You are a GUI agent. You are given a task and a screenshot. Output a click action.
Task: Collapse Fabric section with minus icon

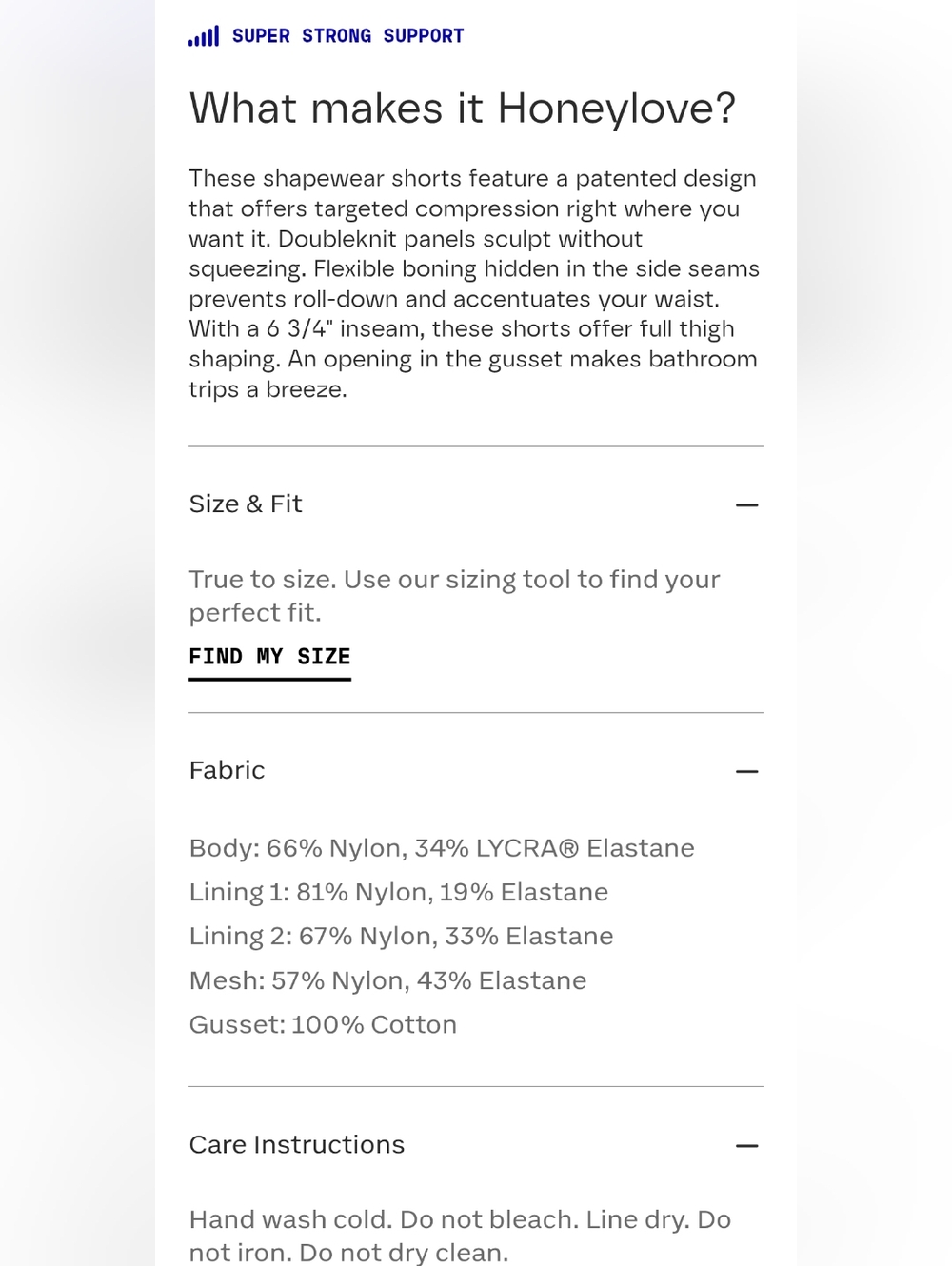pos(747,771)
